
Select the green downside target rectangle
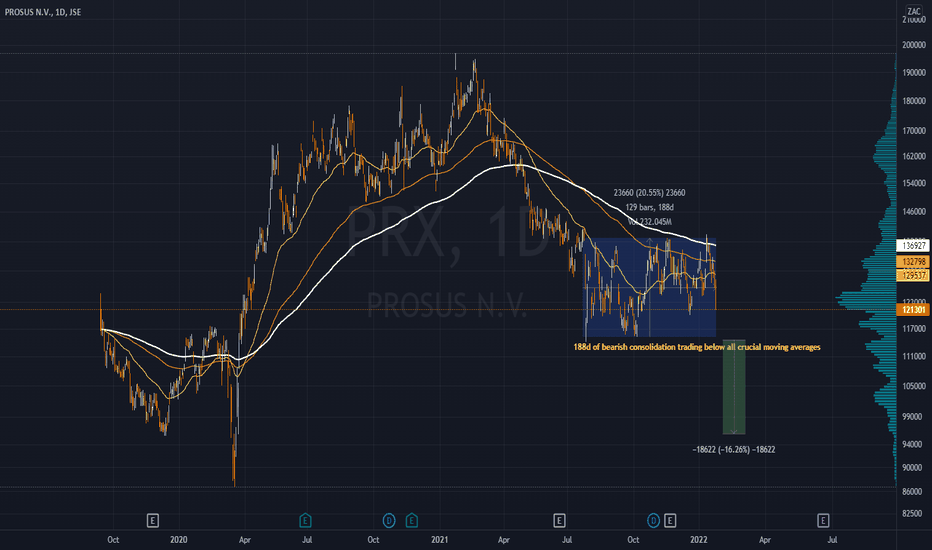pos(734,387)
